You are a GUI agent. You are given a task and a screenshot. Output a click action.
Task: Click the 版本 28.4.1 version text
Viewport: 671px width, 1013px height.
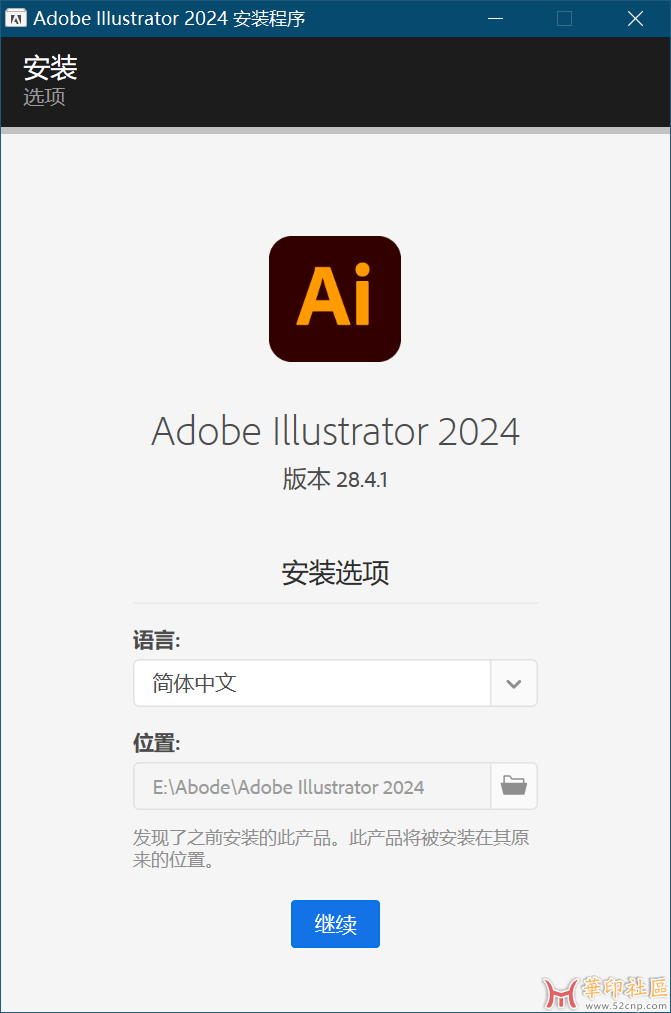[x=335, y=480]
